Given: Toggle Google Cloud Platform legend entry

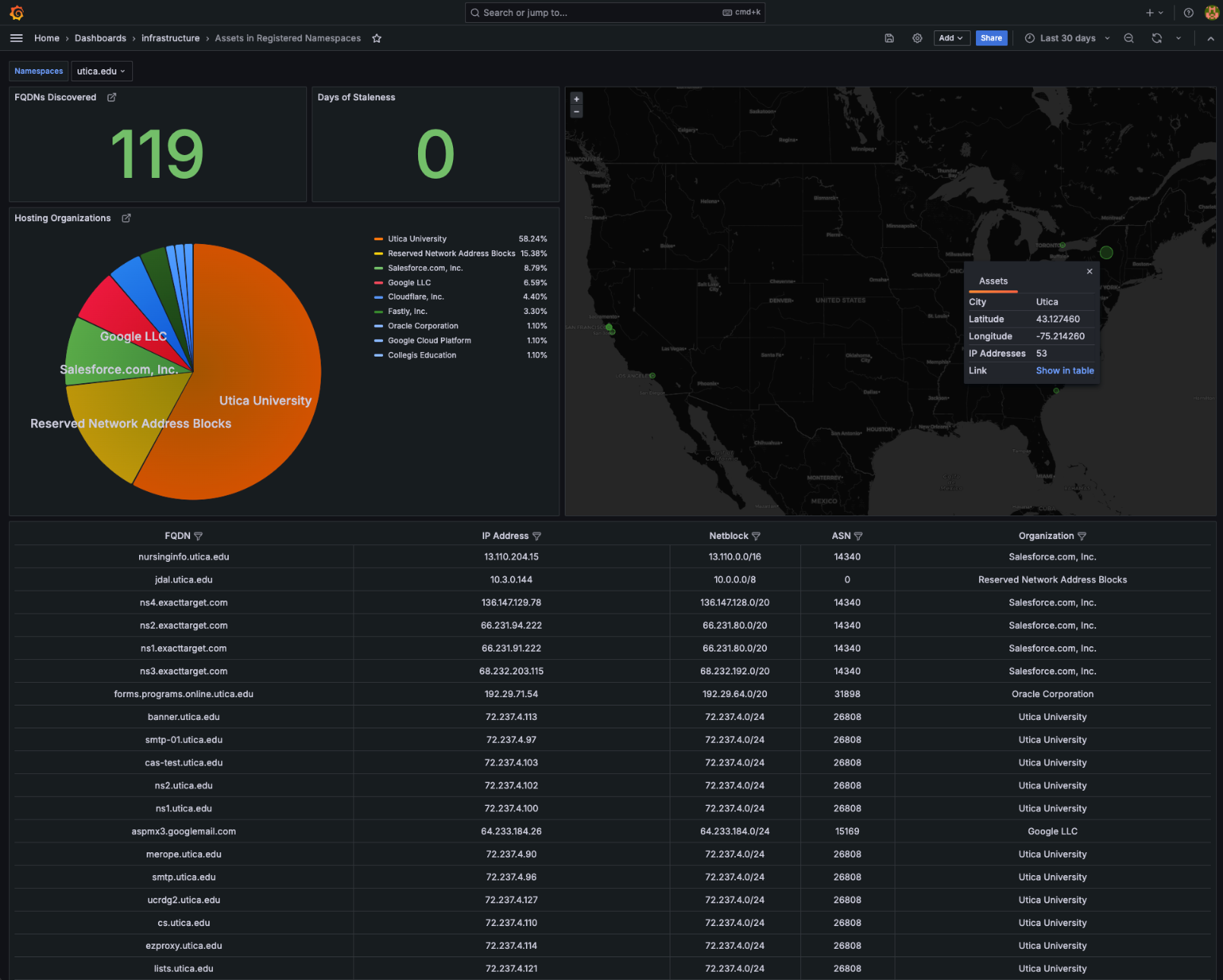Looking at the screenshot, I should [429, 341].
